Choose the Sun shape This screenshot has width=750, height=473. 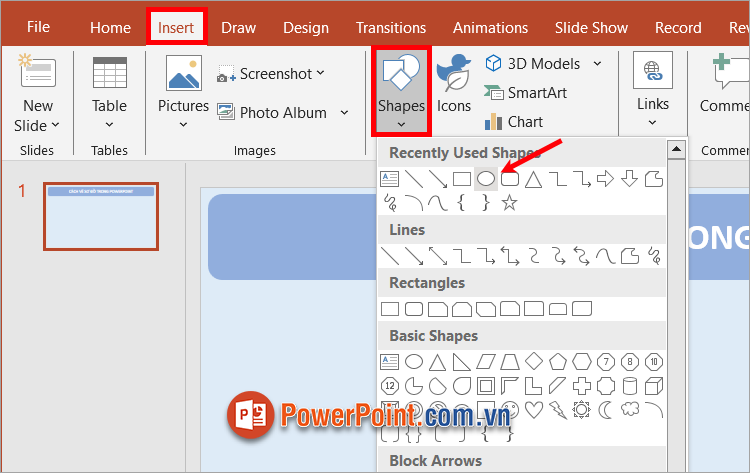(x=582, y=410)
